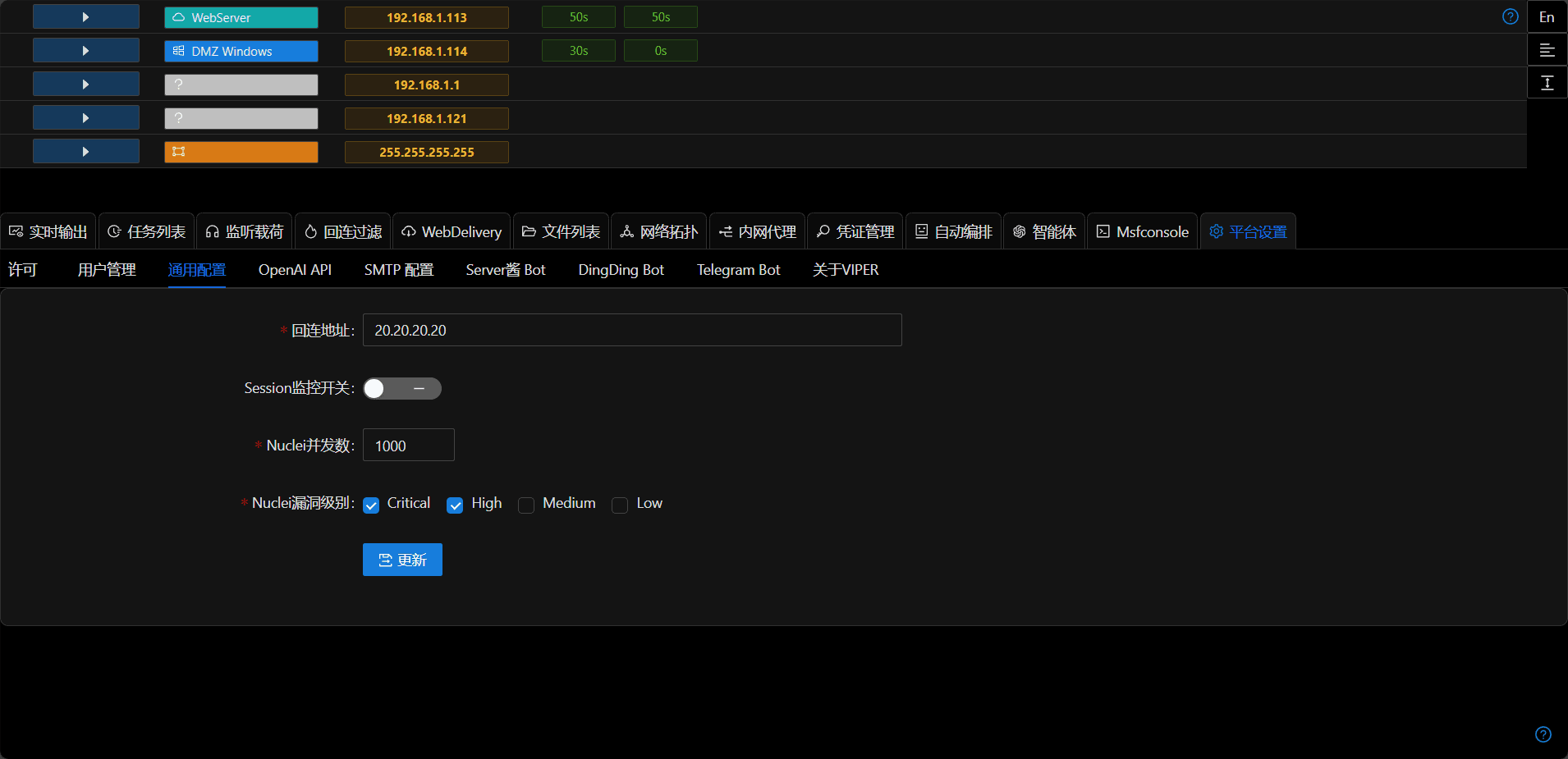Image resolution: width=1568 pixels, height=759 pixels.
Task: Select the 通用配置 sub-tab
Action: pos(197,270)
